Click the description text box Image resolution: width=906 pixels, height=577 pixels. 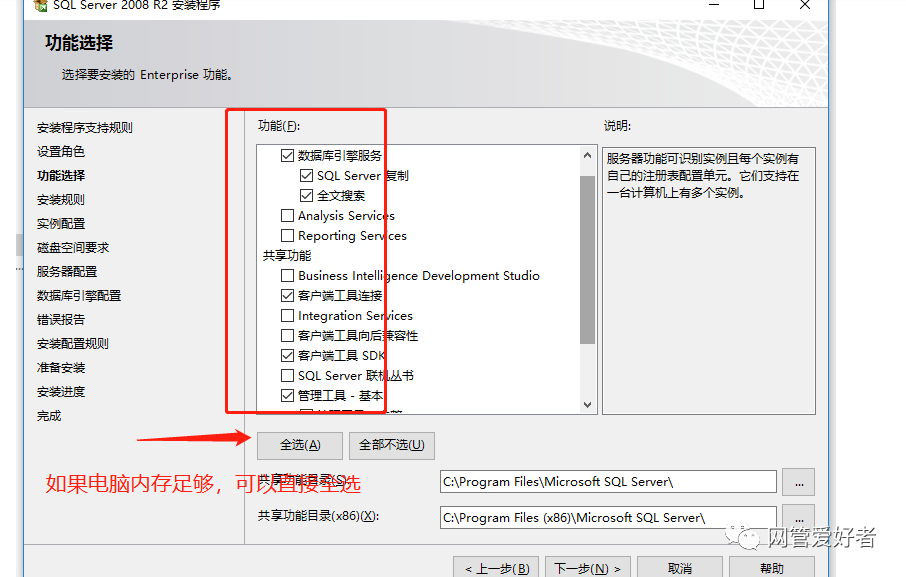pyautogui.click(x=708, y=281)
